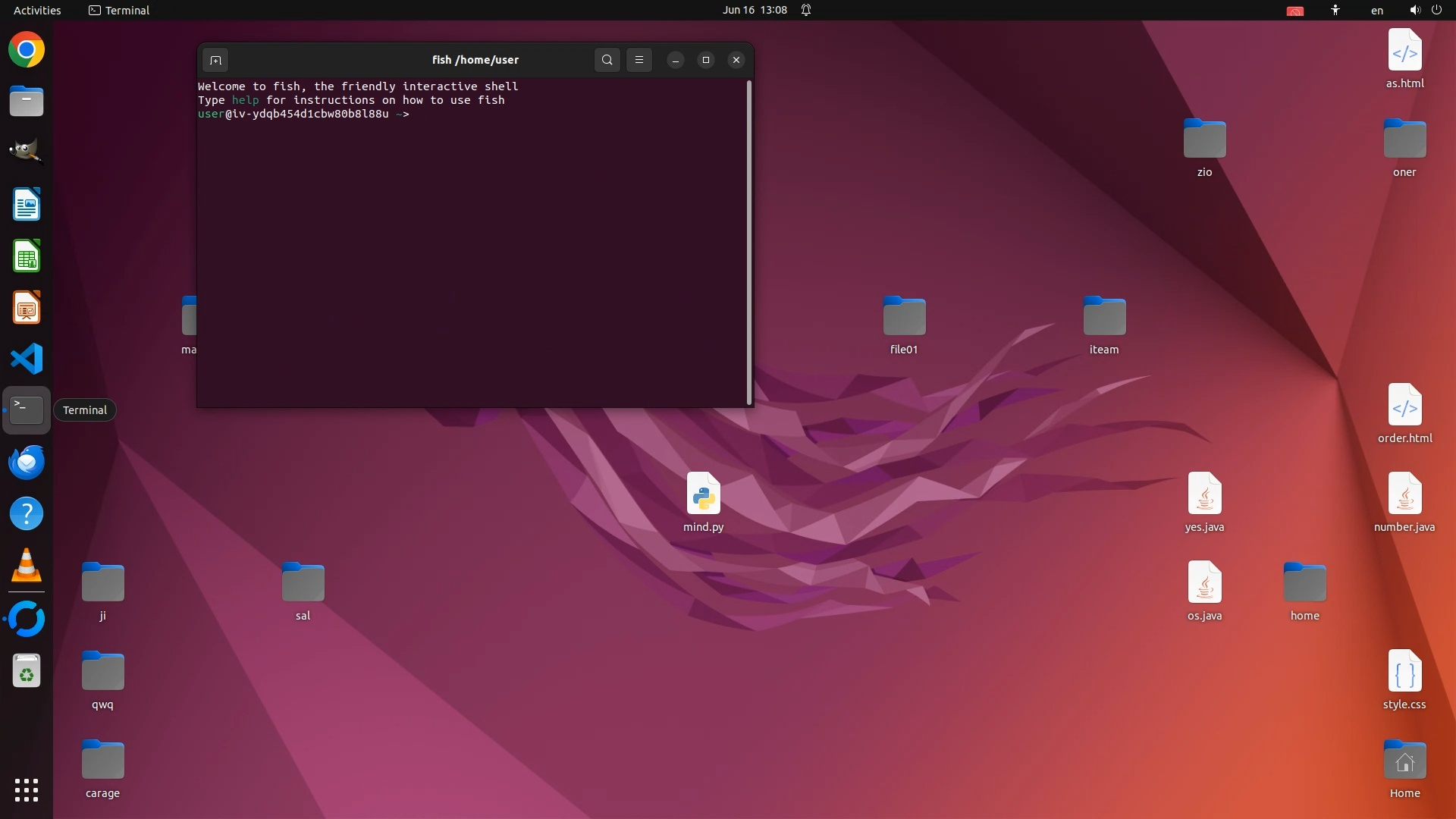
Task: Launch VLC media player
Action: point(27,566)
